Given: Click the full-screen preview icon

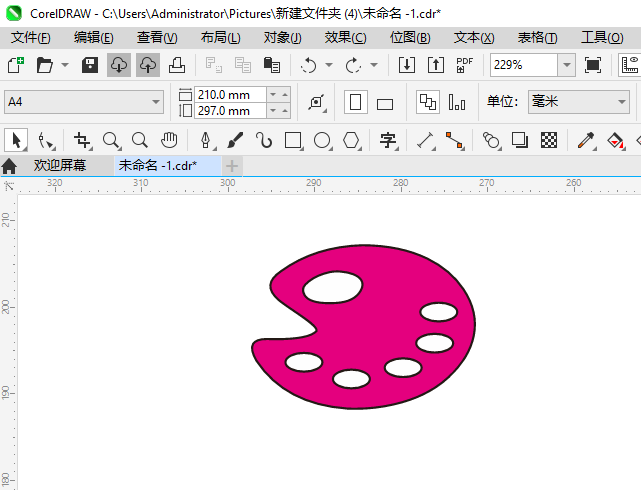Looking at the screenshot, I should coord(593,65).
